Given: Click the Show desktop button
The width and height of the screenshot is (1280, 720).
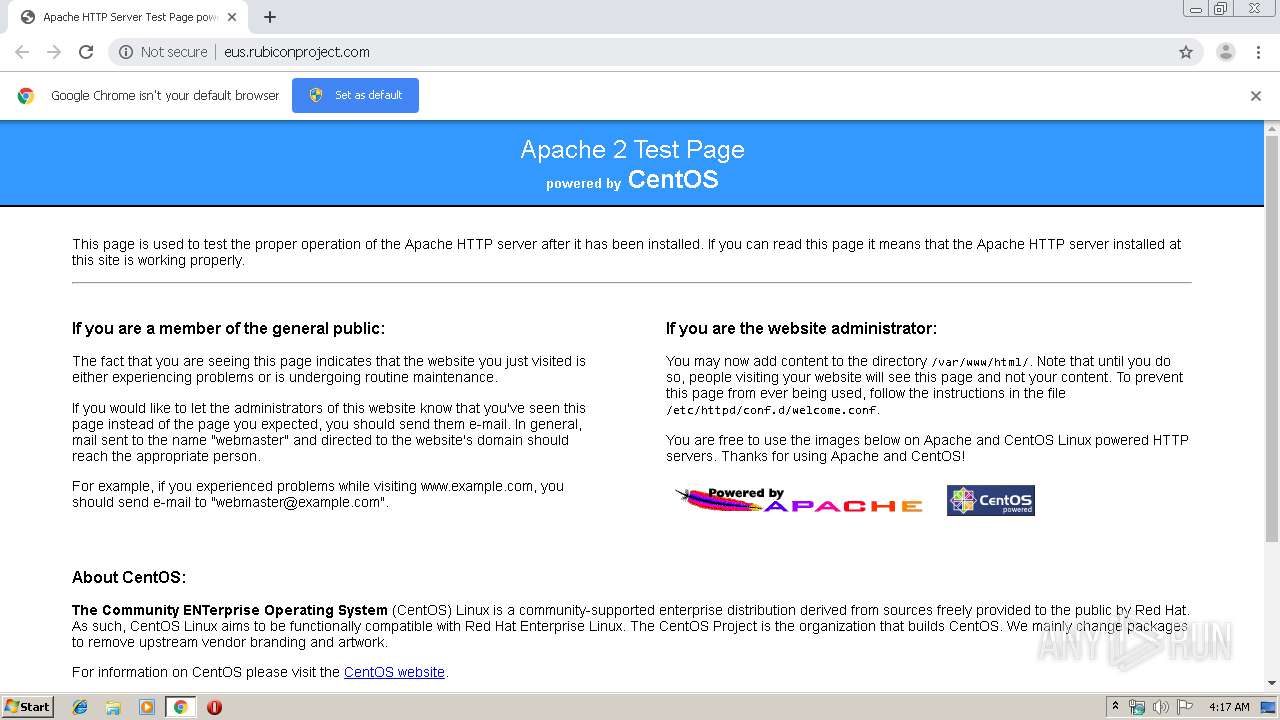Looking at the screenshot, I should (1269, 707).
